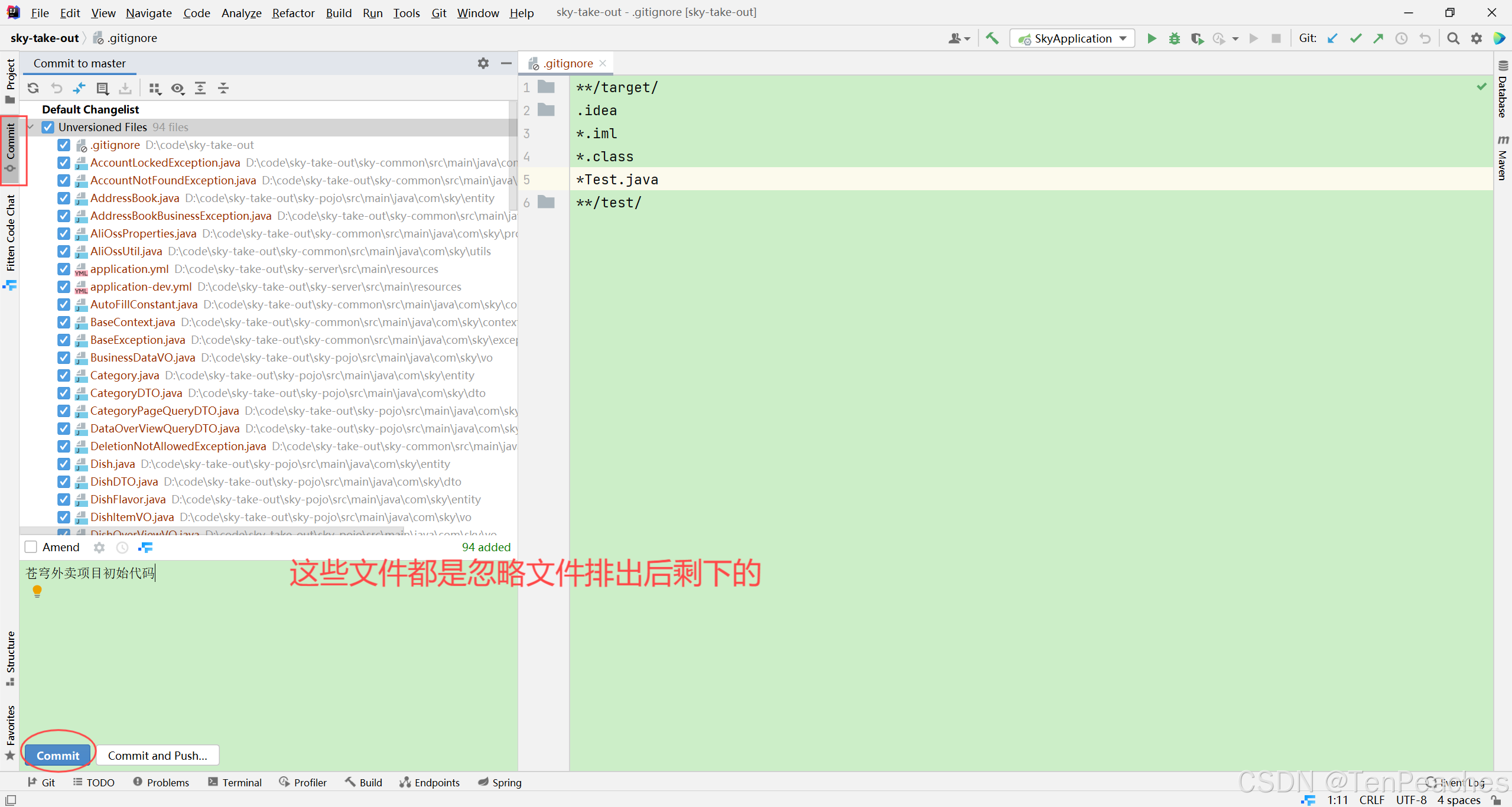Collapse the Unversioned Files tree node
This screenshot has width=1512, height=807.
pyautogui.click(x=31, y=127)
